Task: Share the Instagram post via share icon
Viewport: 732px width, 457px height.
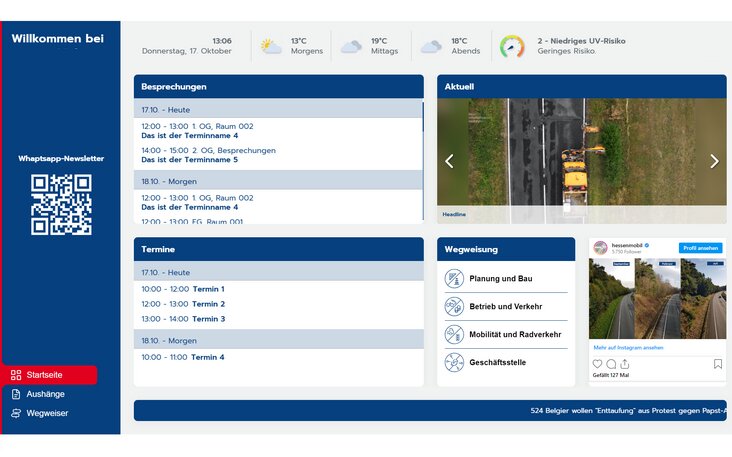Action: coord(625,364)
